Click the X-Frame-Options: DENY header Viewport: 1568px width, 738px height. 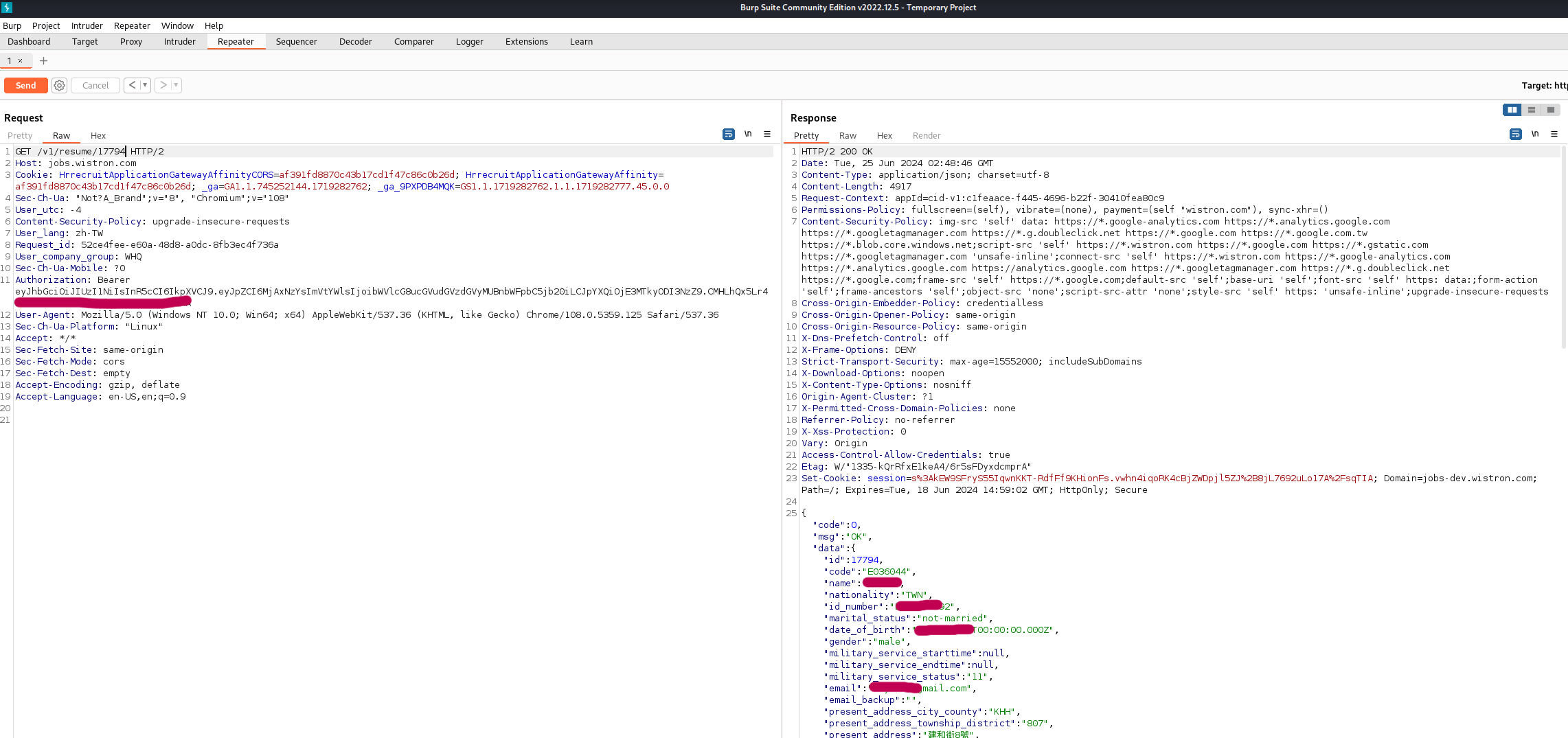pyautogui.click(x=859, y=349)
